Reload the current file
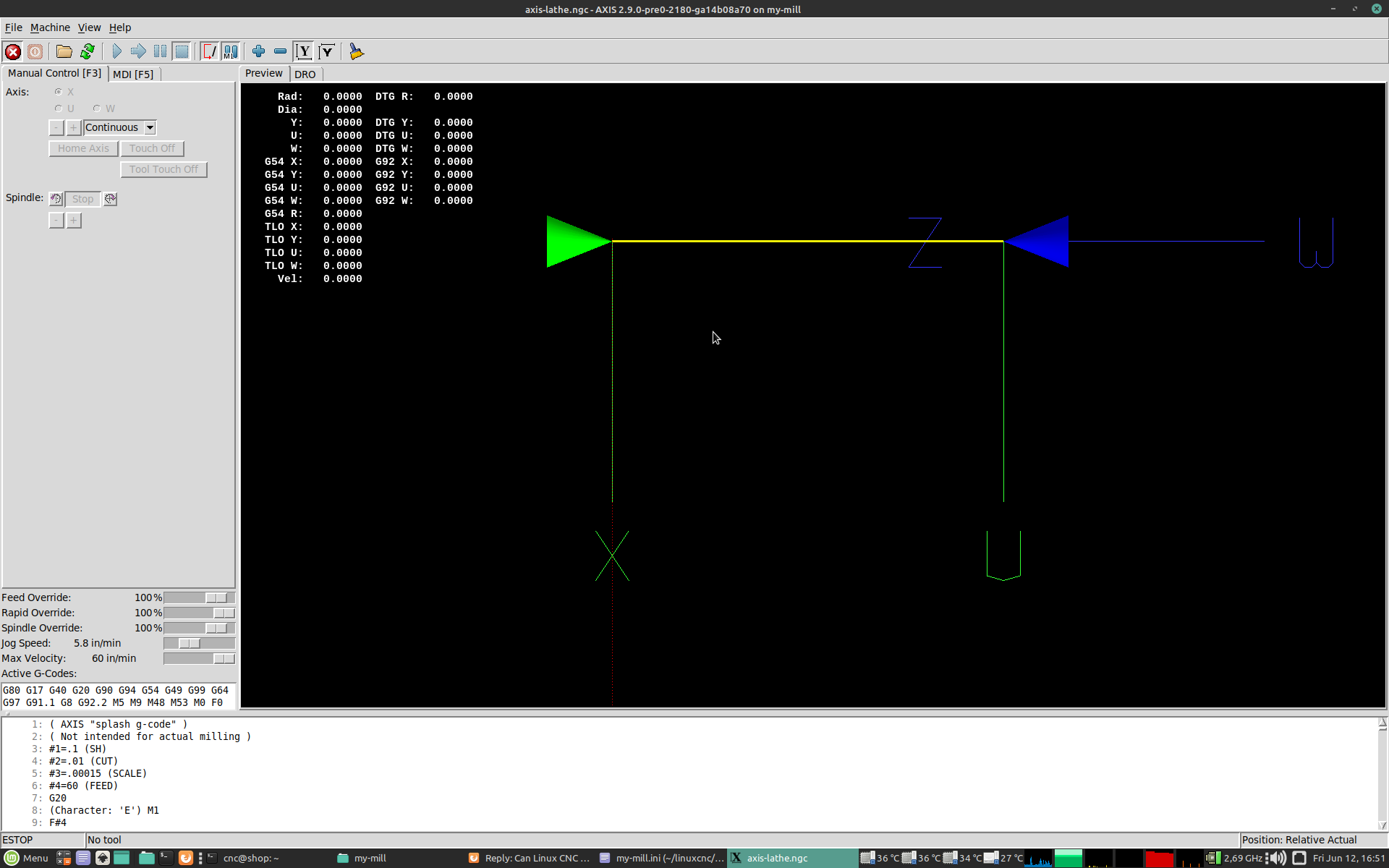The height and width of the screenshot is (868, 1389). tap(88, 51)
